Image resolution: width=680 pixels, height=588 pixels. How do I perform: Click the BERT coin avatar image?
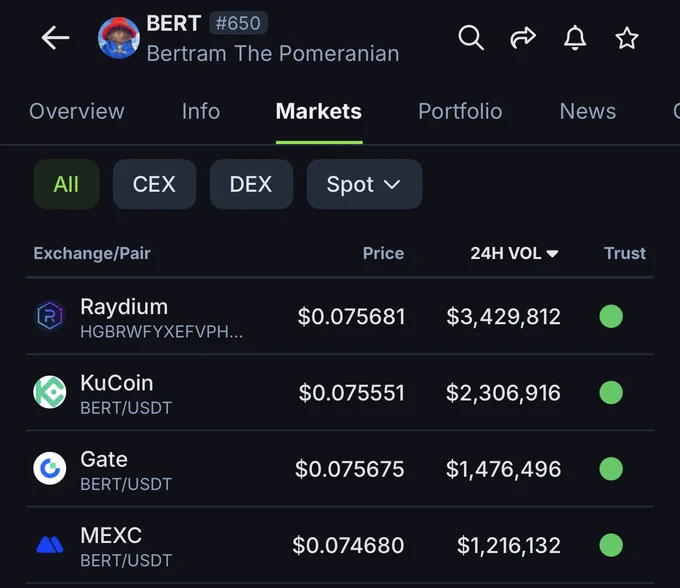(x=119, y=38)
